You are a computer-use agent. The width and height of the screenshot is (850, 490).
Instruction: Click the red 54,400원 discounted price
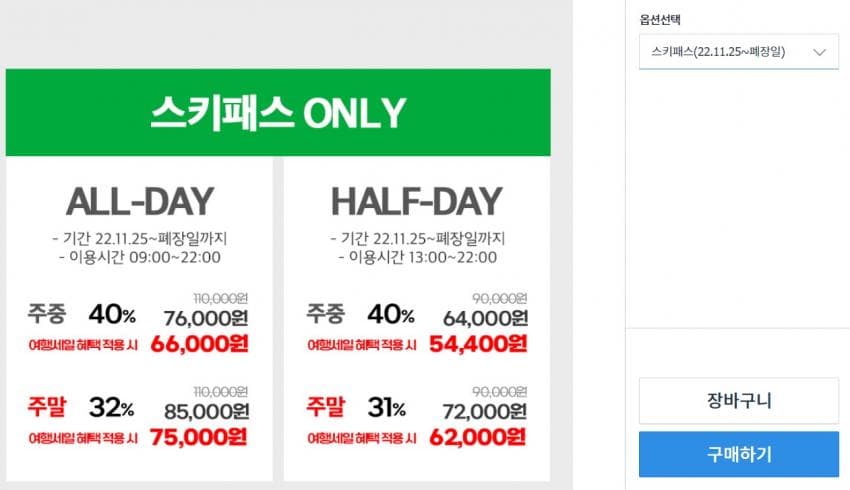click(477, 345)
